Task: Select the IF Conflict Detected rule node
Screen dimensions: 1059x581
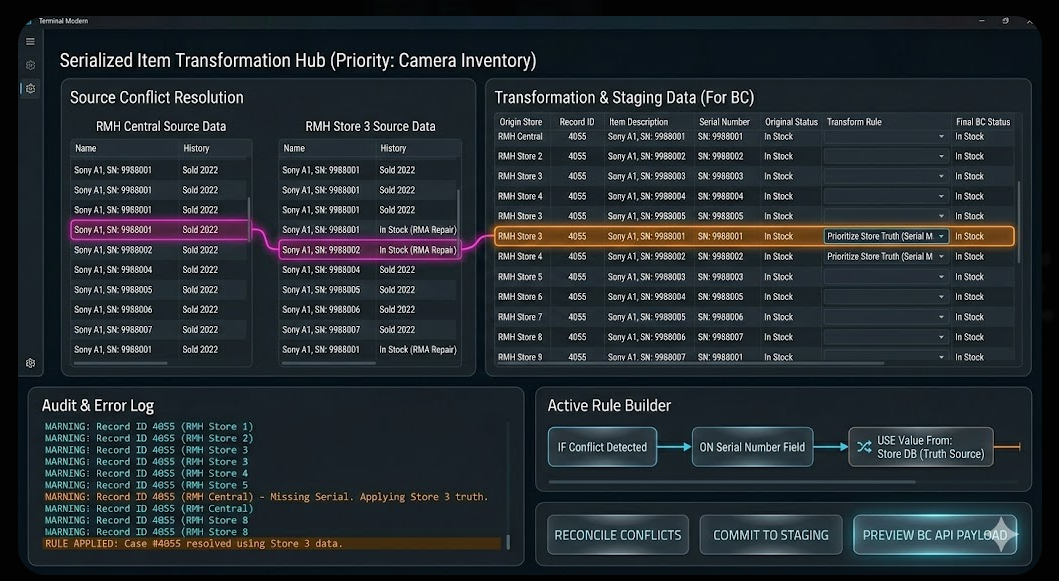Action: (602, 447)
